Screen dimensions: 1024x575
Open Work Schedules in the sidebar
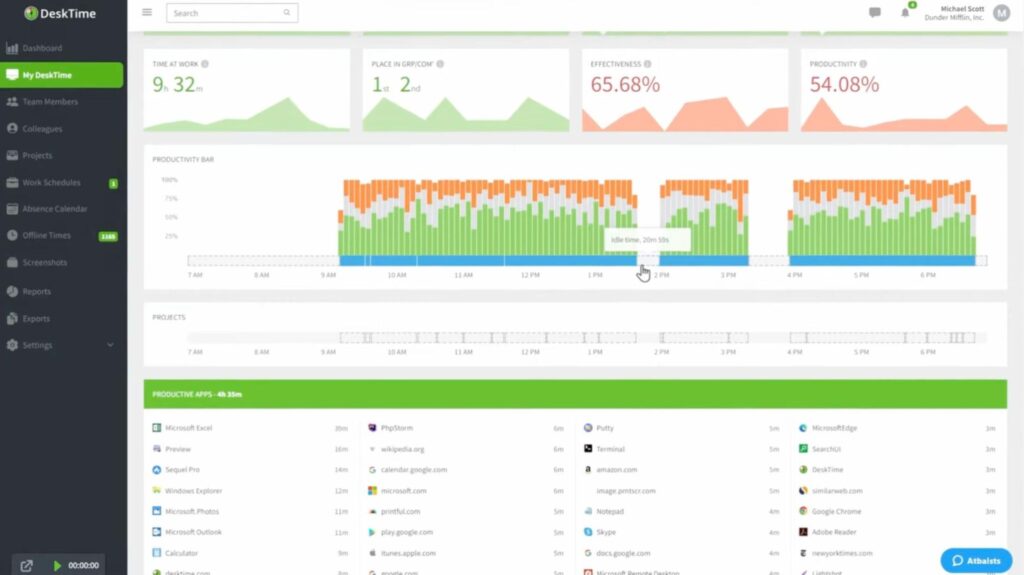[52, 183]
